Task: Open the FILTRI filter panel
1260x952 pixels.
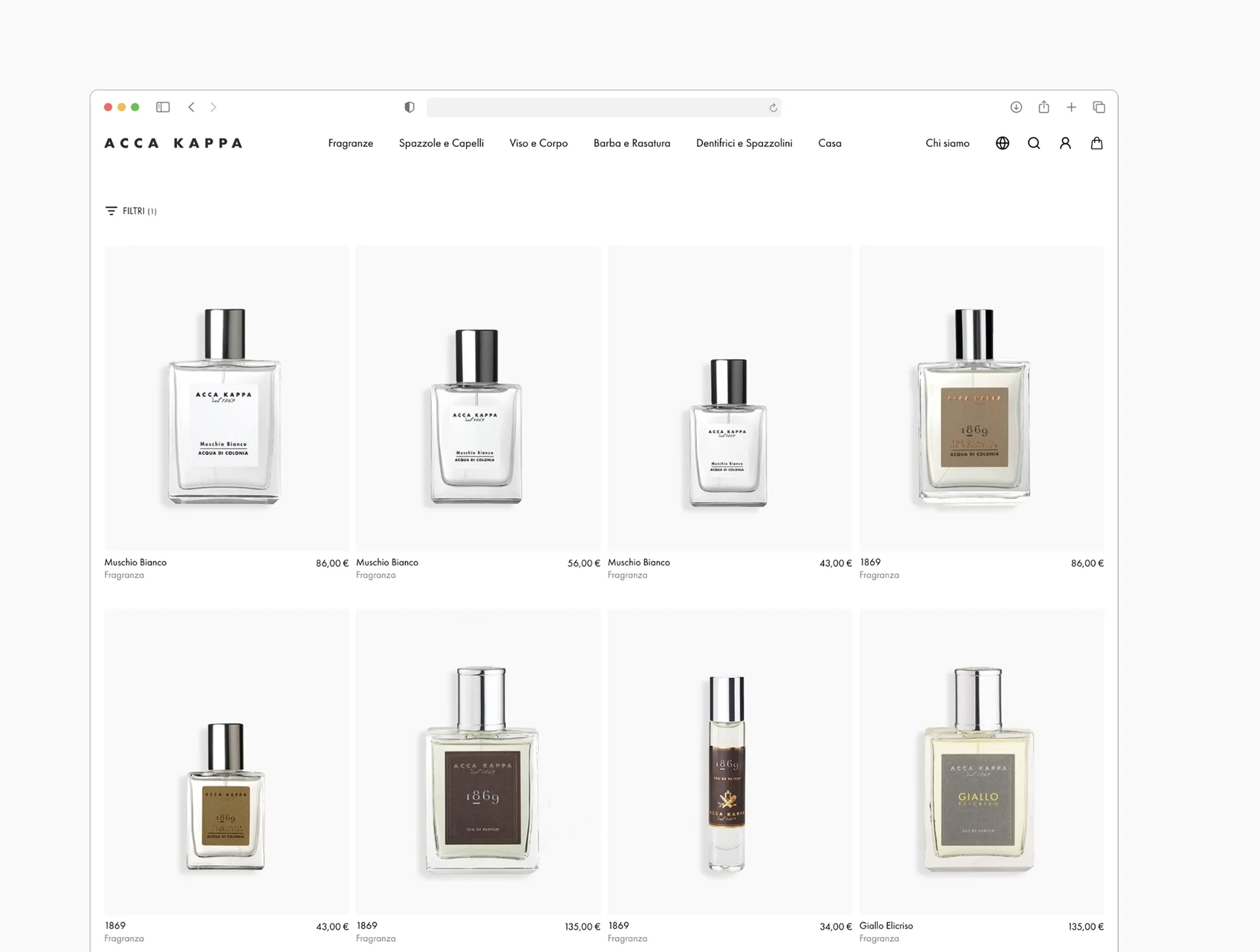Action: pyautogui.click(x=131, y=211)
